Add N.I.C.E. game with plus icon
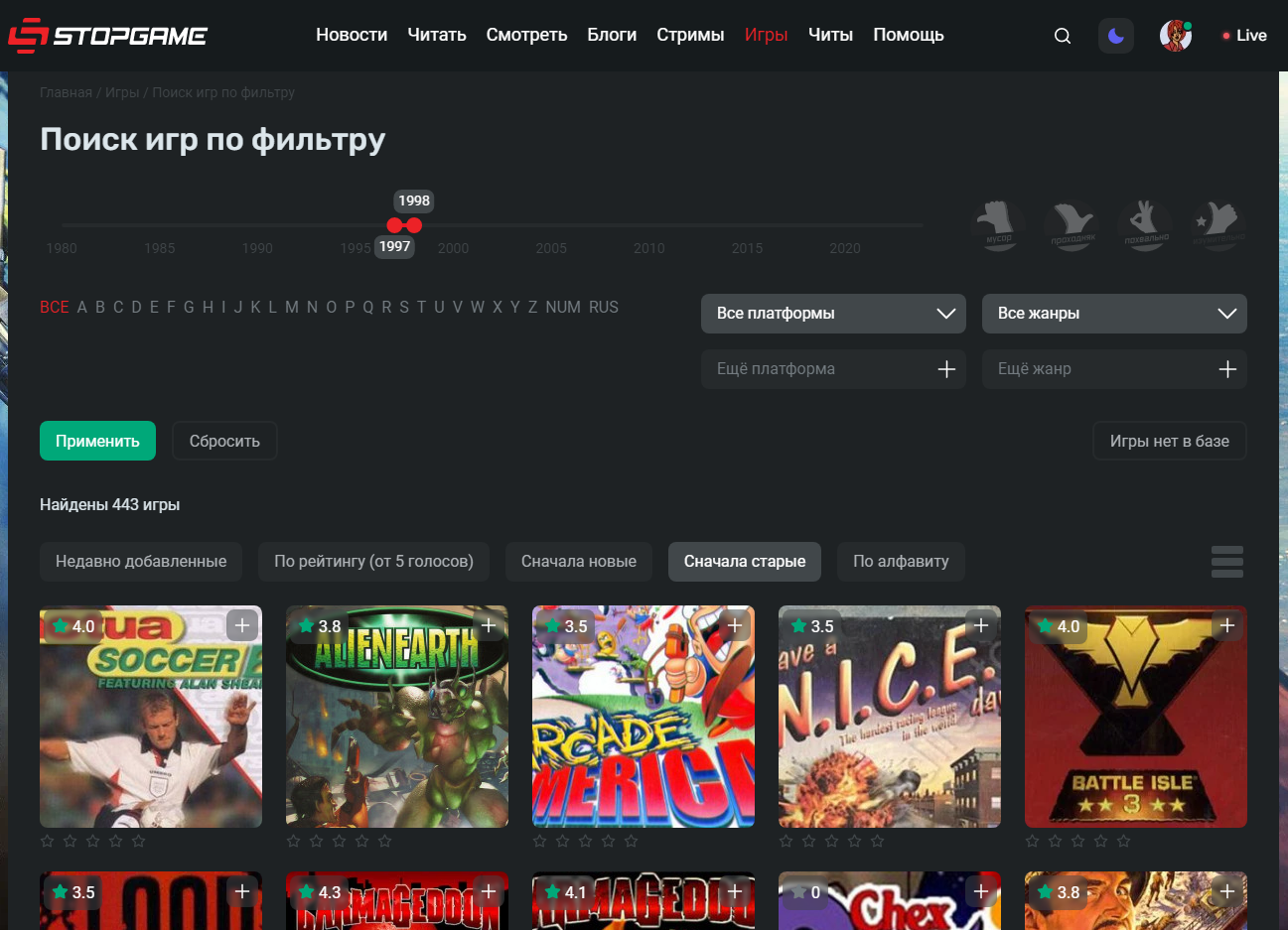This screenshot has width=1288, height=930. click(981, 625)
